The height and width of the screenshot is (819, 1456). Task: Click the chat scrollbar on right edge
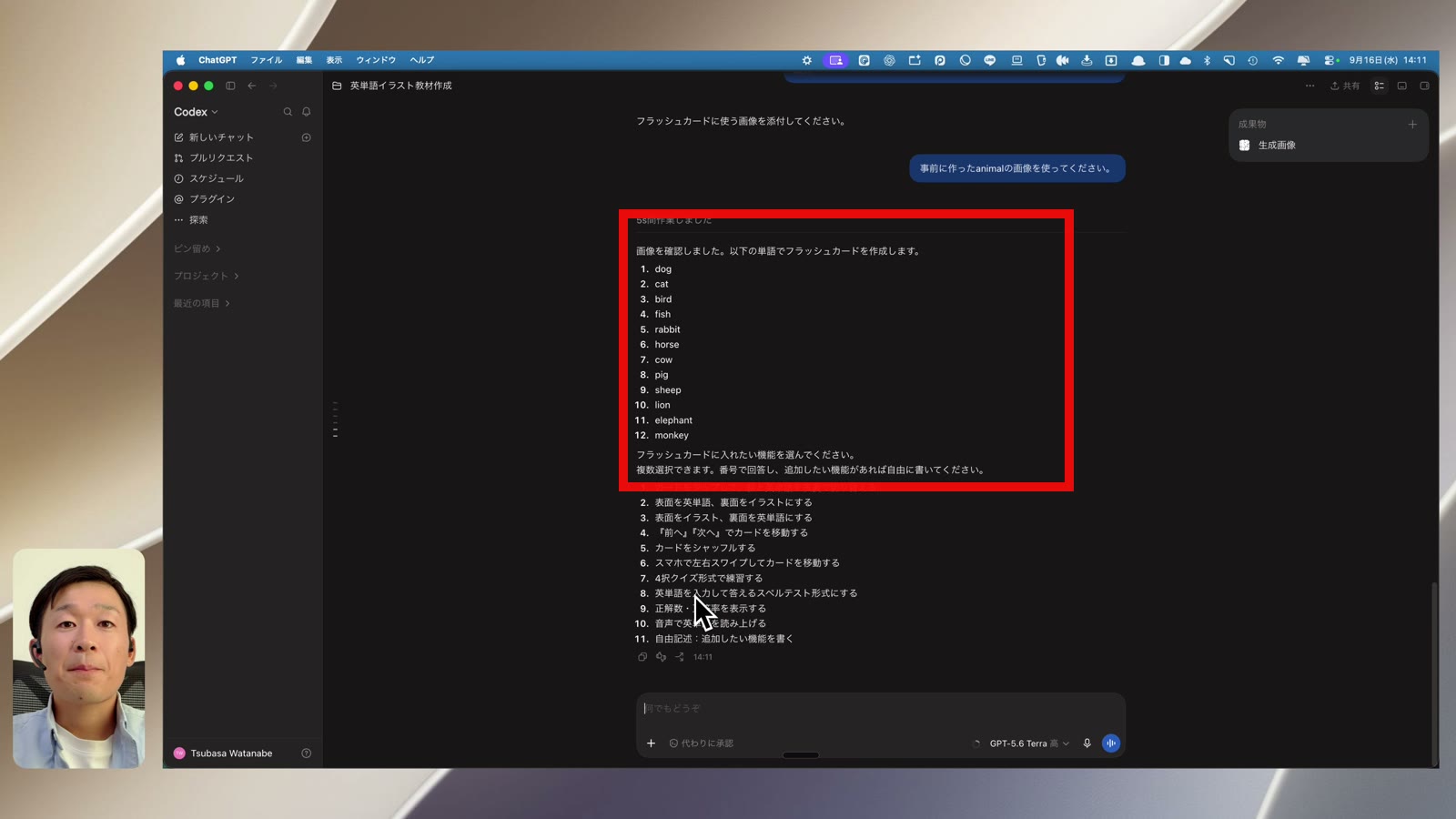click(1434, 673)
